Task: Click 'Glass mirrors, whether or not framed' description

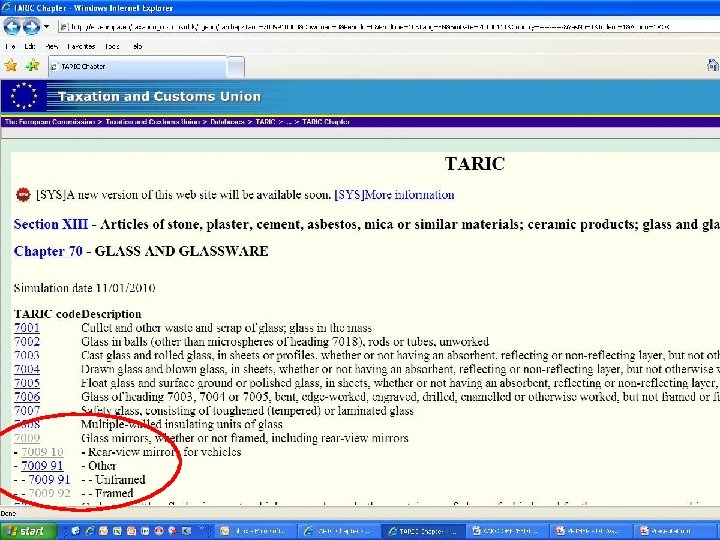Action: click(245, 438)
